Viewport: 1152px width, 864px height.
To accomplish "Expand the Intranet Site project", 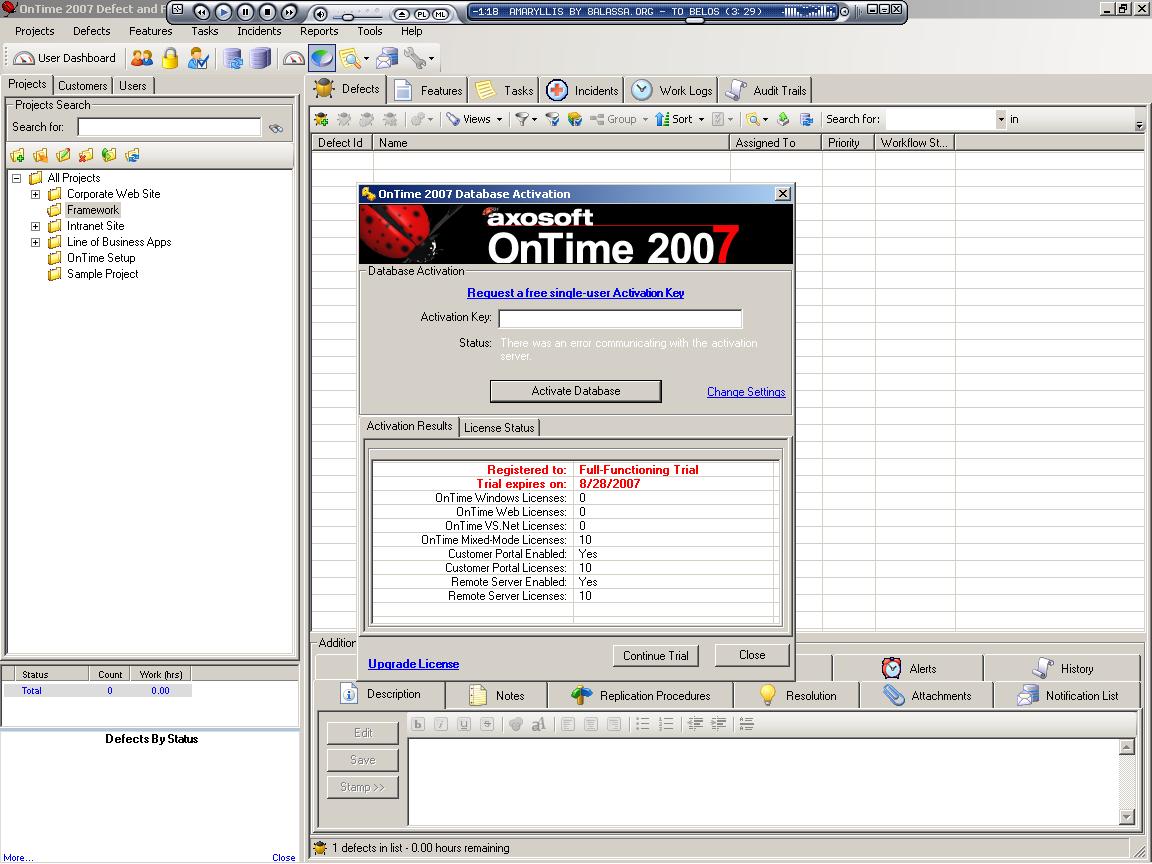I will pos(35,226).
